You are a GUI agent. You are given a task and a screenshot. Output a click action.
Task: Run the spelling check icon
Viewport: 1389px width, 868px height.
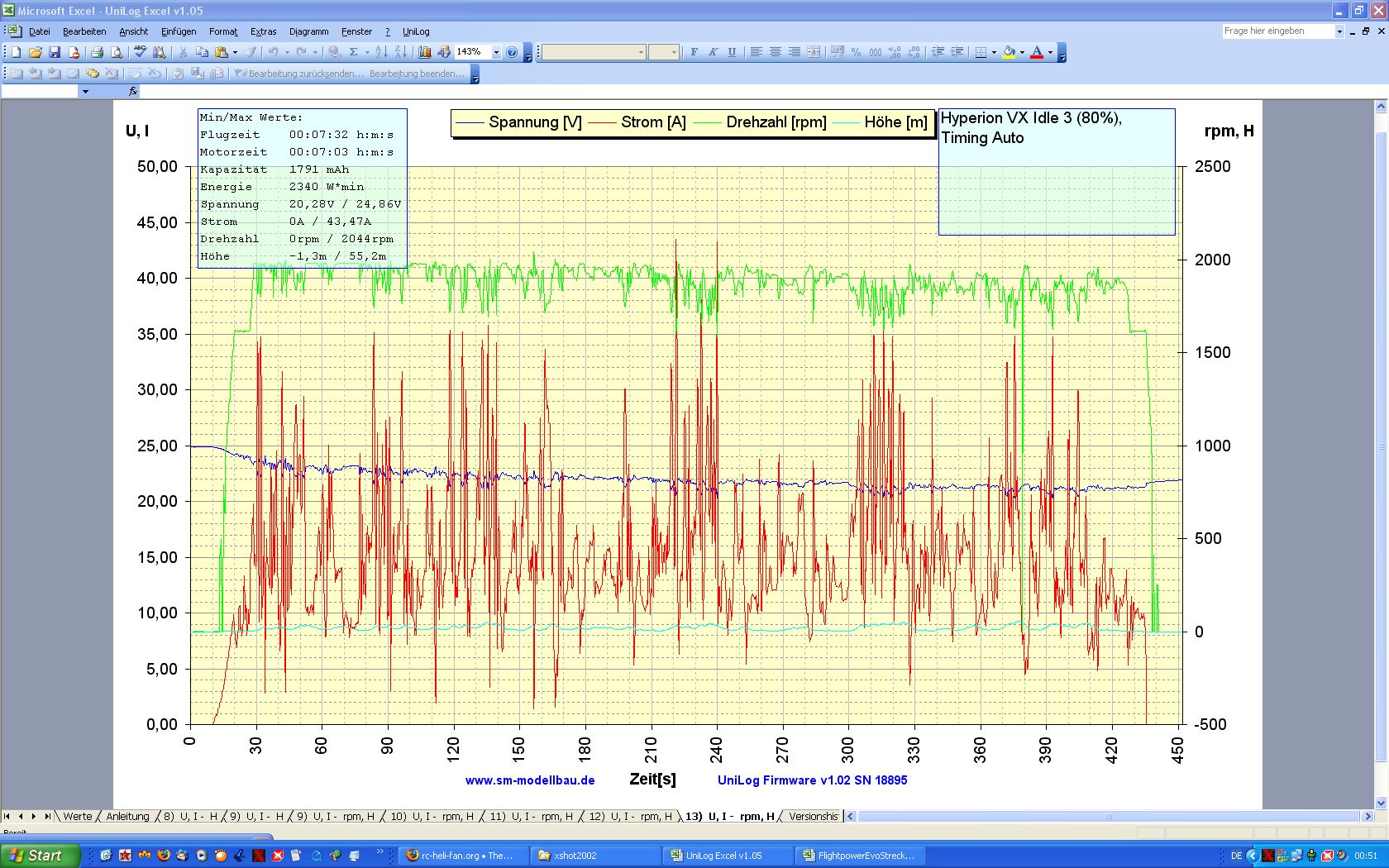point(140,52)
